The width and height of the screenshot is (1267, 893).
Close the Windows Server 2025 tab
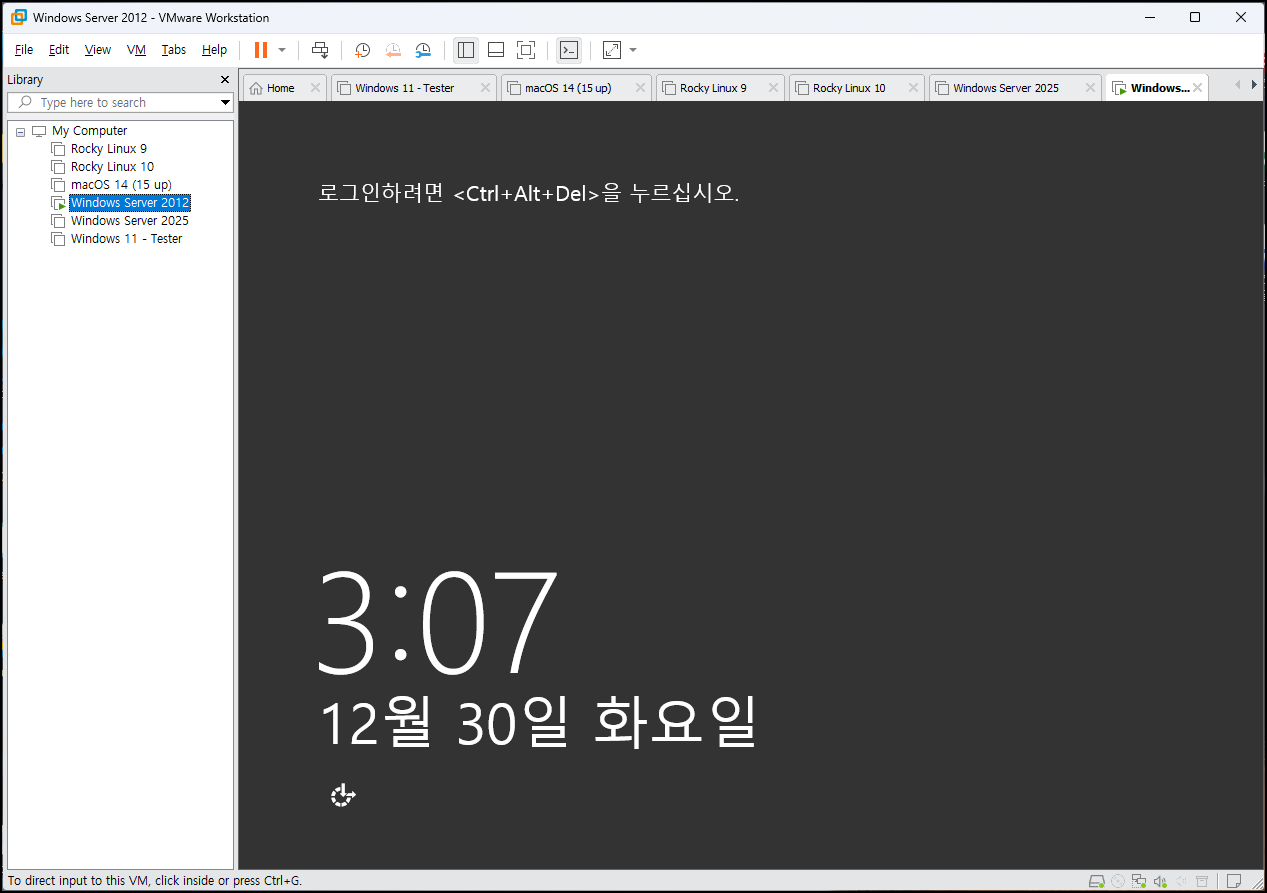1090,88
